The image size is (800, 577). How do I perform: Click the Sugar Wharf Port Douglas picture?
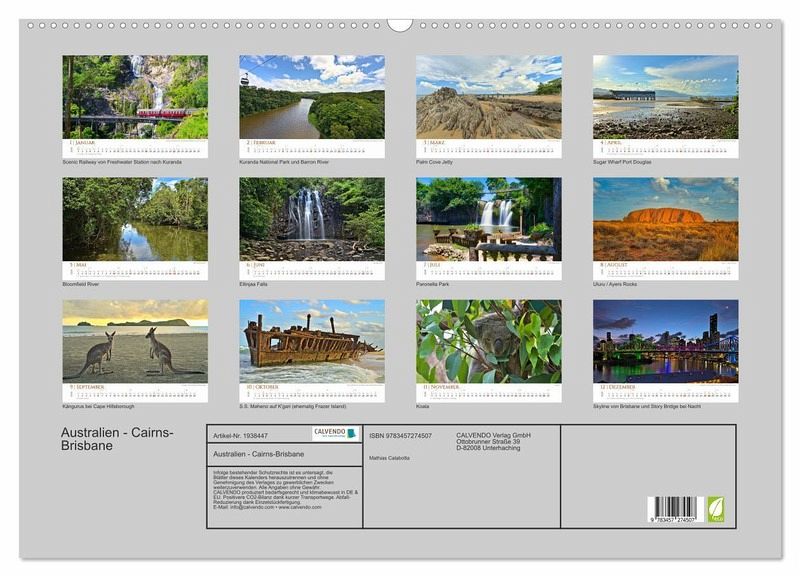pyautogui.click(x=665, y=97)
